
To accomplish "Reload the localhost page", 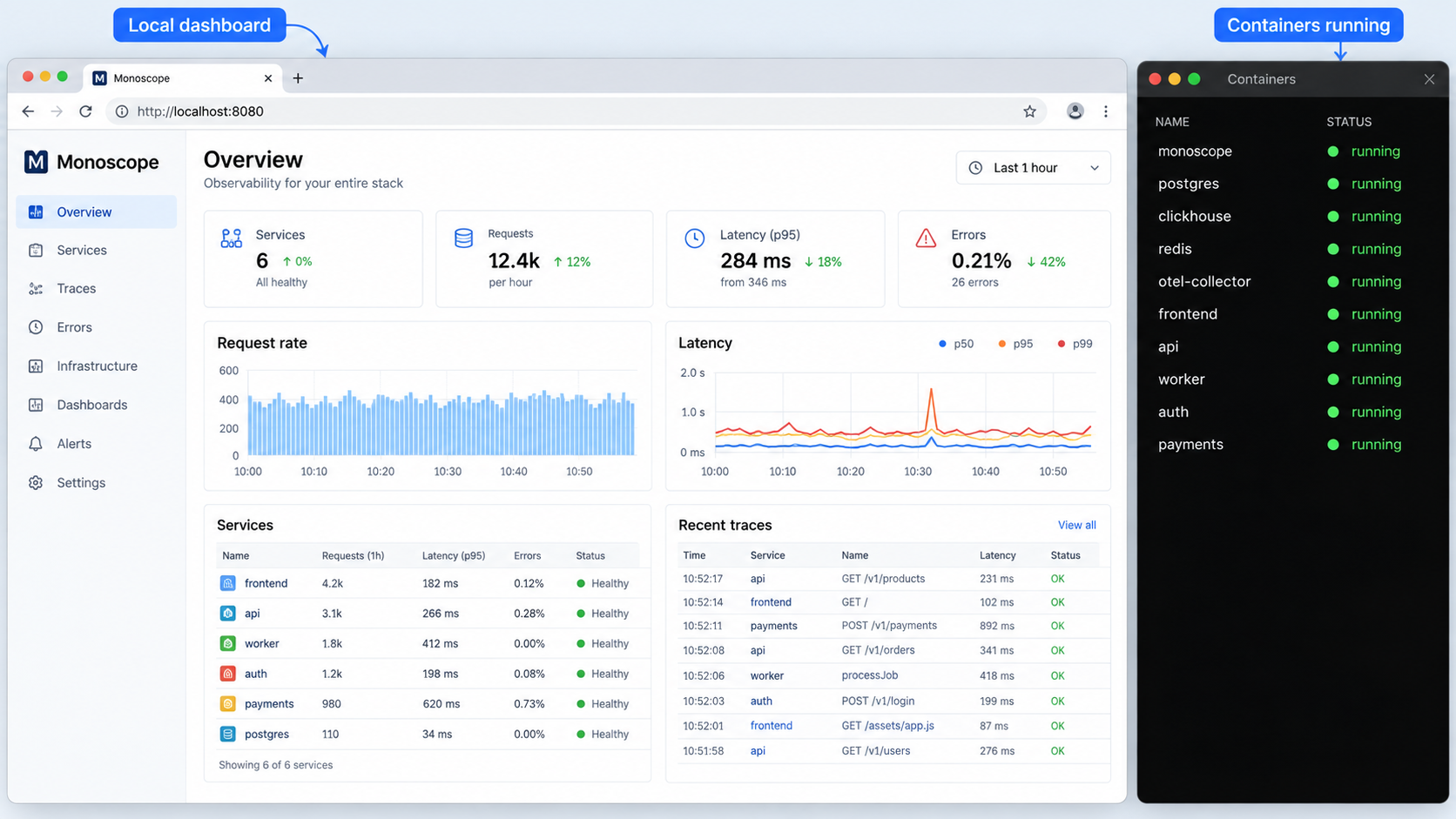I will 85,111.
